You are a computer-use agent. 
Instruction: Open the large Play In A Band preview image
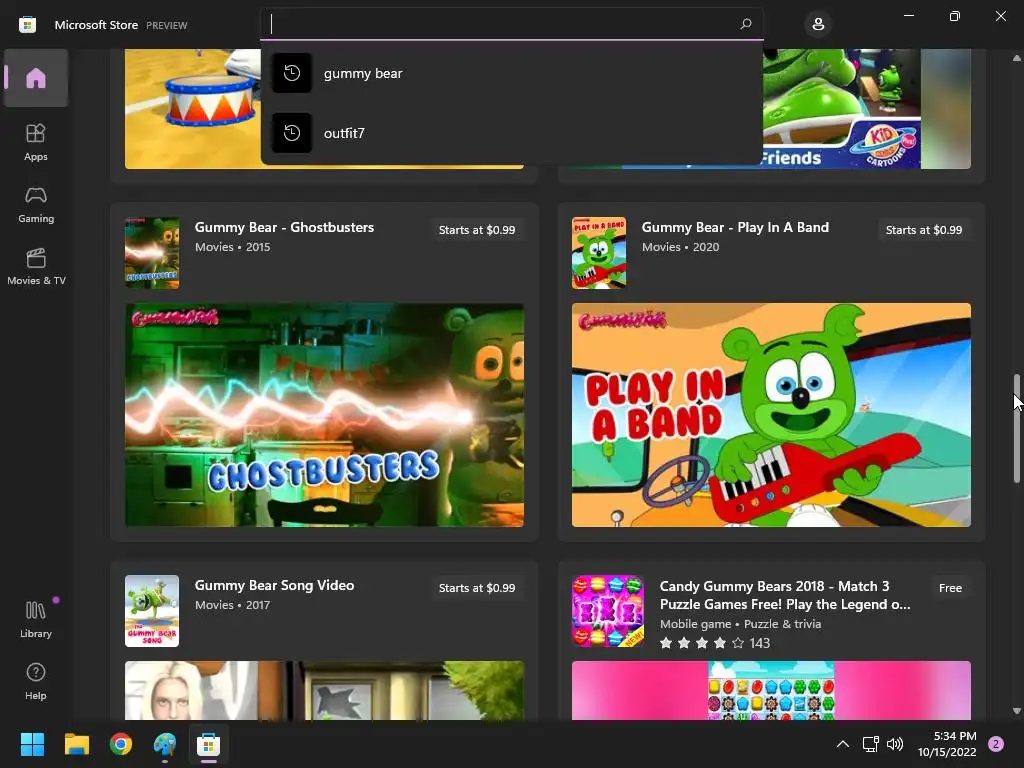pyautogui.click(x=771, y=415)
